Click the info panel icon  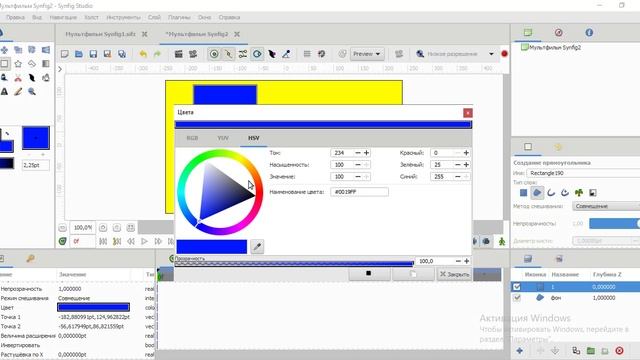coord(589,33)
